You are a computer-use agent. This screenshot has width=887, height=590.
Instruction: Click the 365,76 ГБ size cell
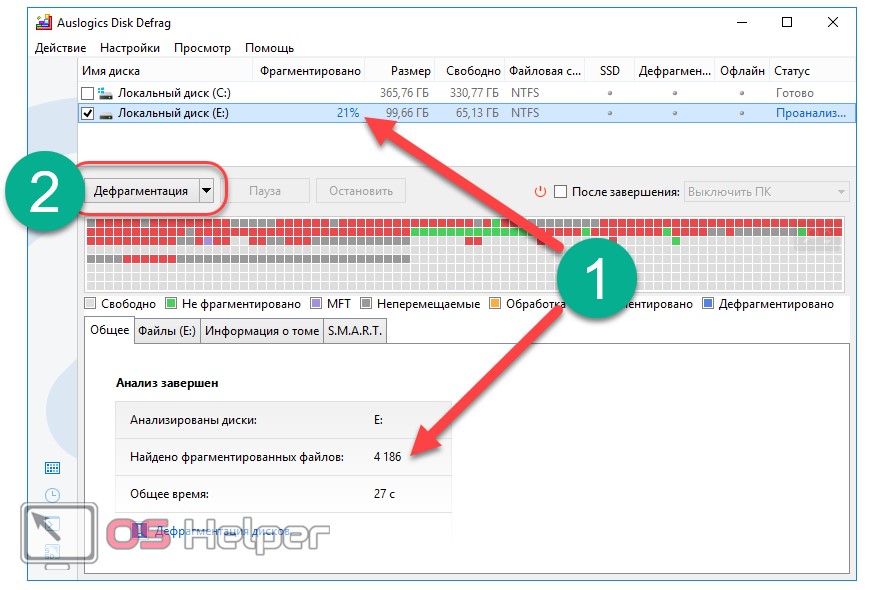pos(404,93)
